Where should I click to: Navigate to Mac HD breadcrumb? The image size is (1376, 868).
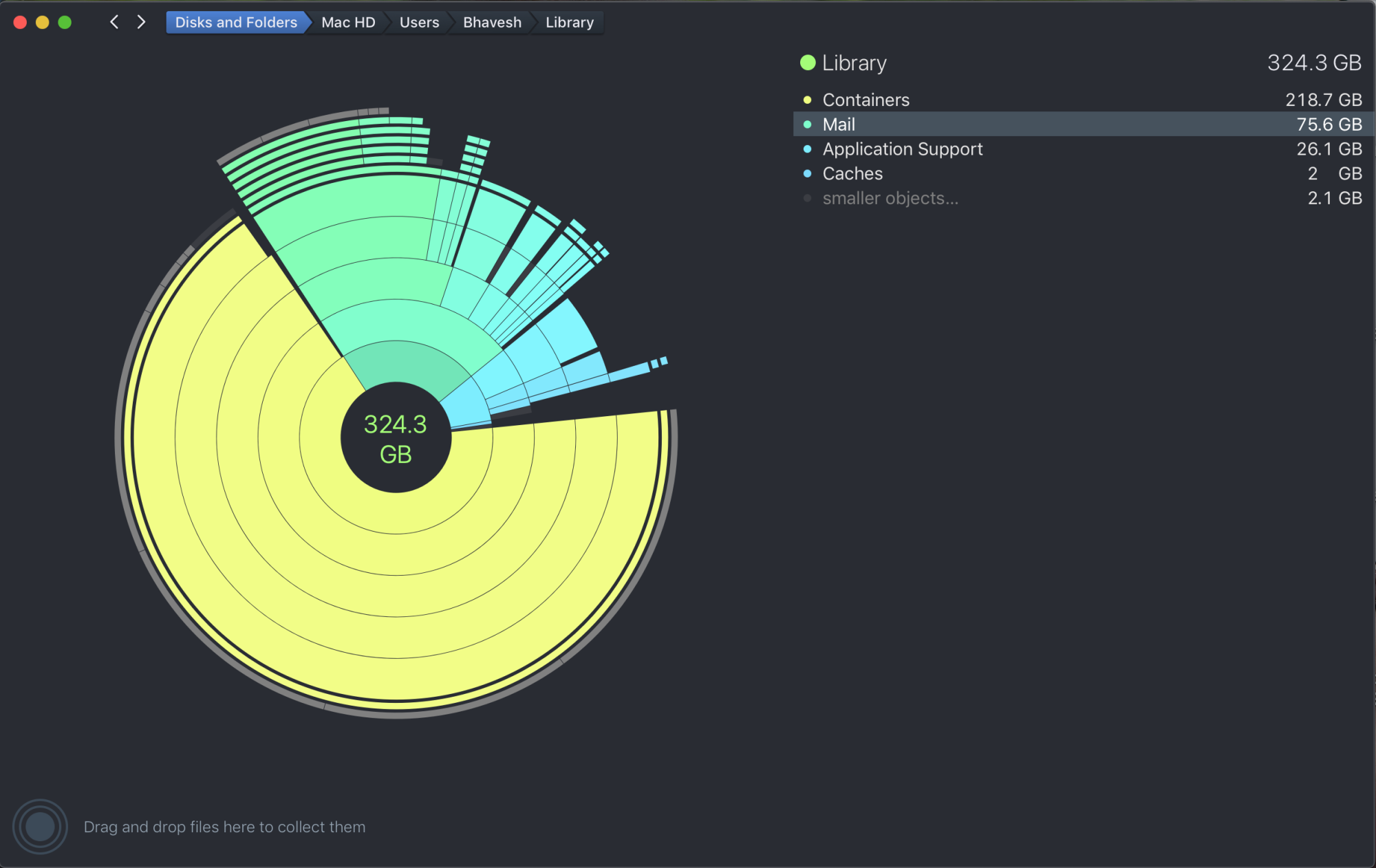click(x=348, y=22)
